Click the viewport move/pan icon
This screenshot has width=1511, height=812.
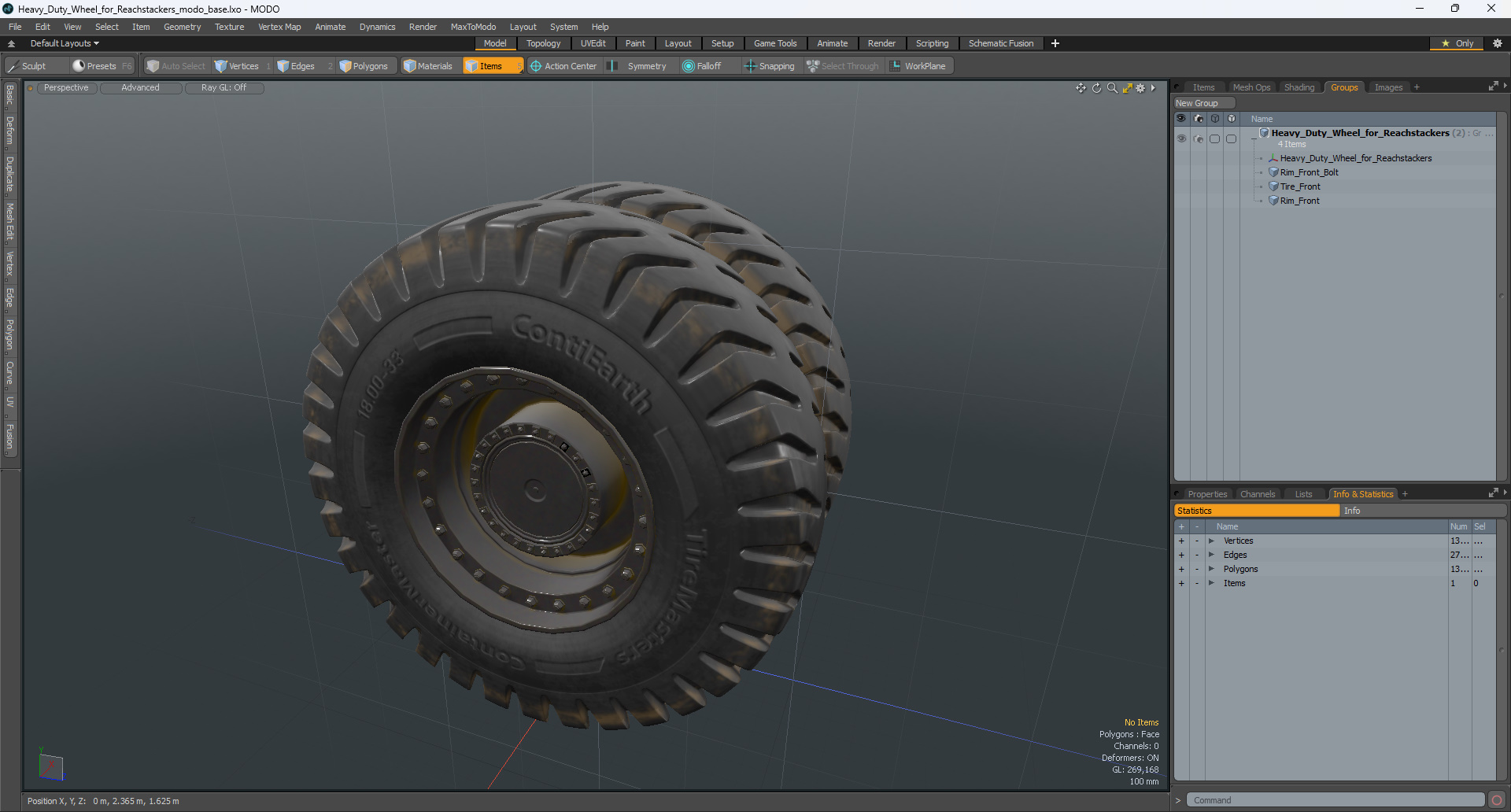1081,88
